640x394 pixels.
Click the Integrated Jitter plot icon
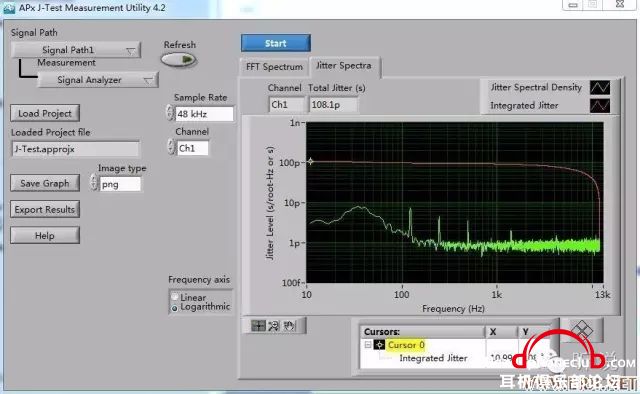coord(600,106)
